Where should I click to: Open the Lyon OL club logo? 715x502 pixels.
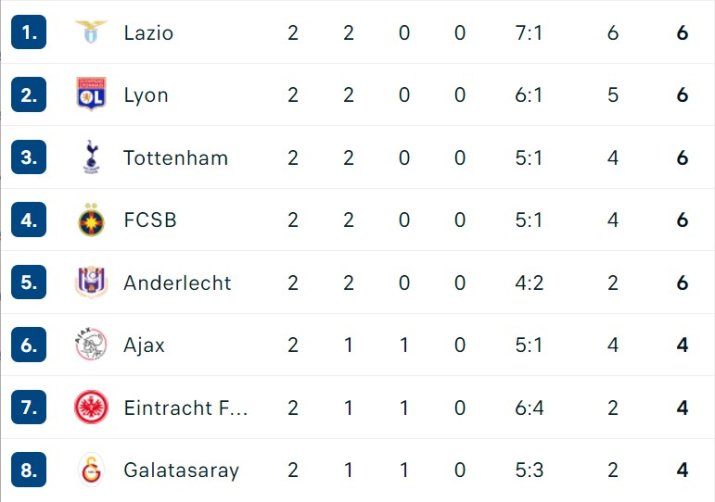91,94
